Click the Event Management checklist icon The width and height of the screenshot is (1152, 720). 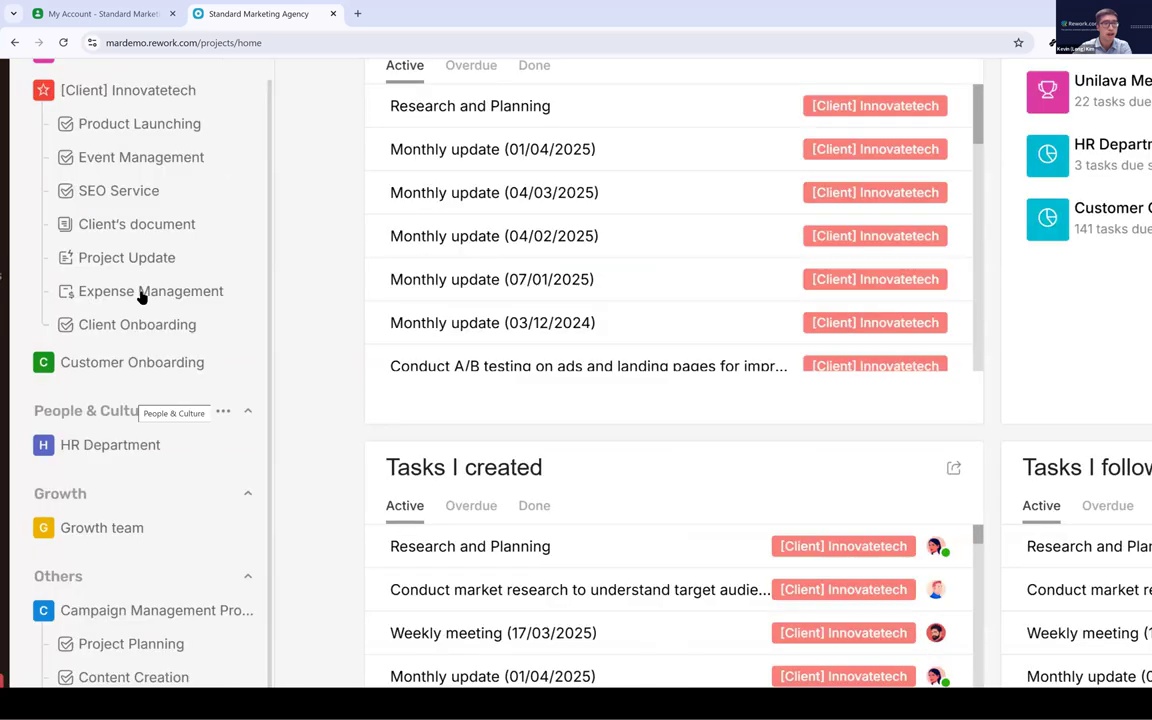pos(65,157)
